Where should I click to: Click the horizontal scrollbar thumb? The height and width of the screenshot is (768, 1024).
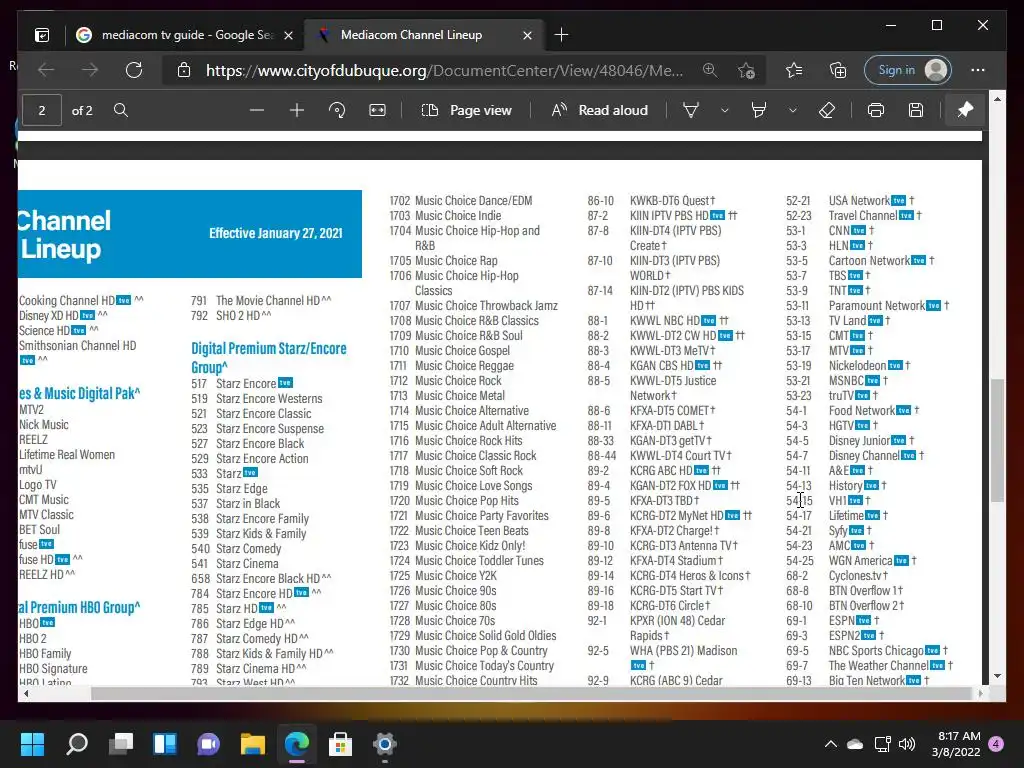pyautogui.click(x=532, y=694)
